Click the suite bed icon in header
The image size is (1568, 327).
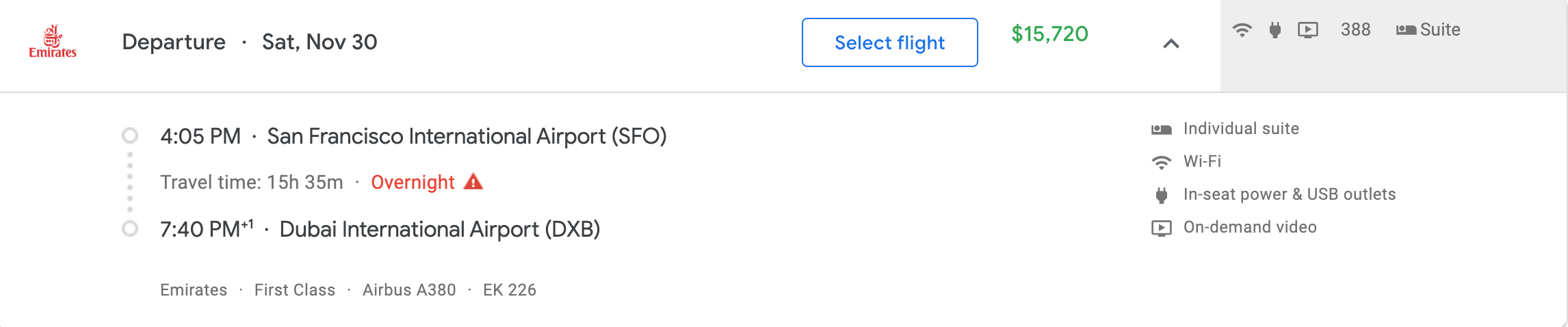pos(1406,30)
